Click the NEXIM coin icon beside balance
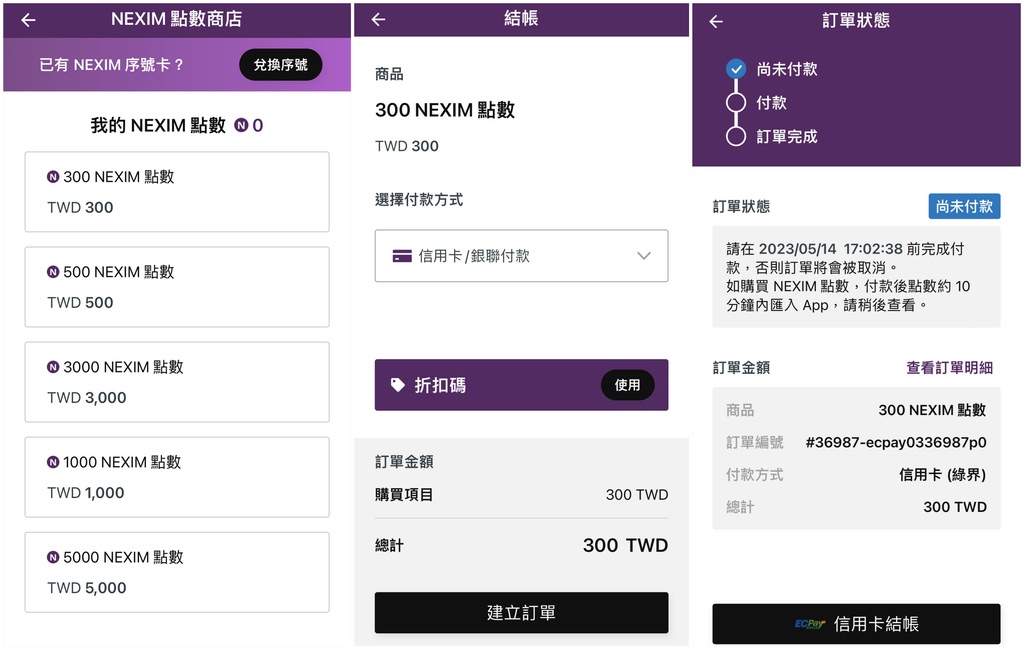The image size is (1024, 649). [x=241, y=126]
